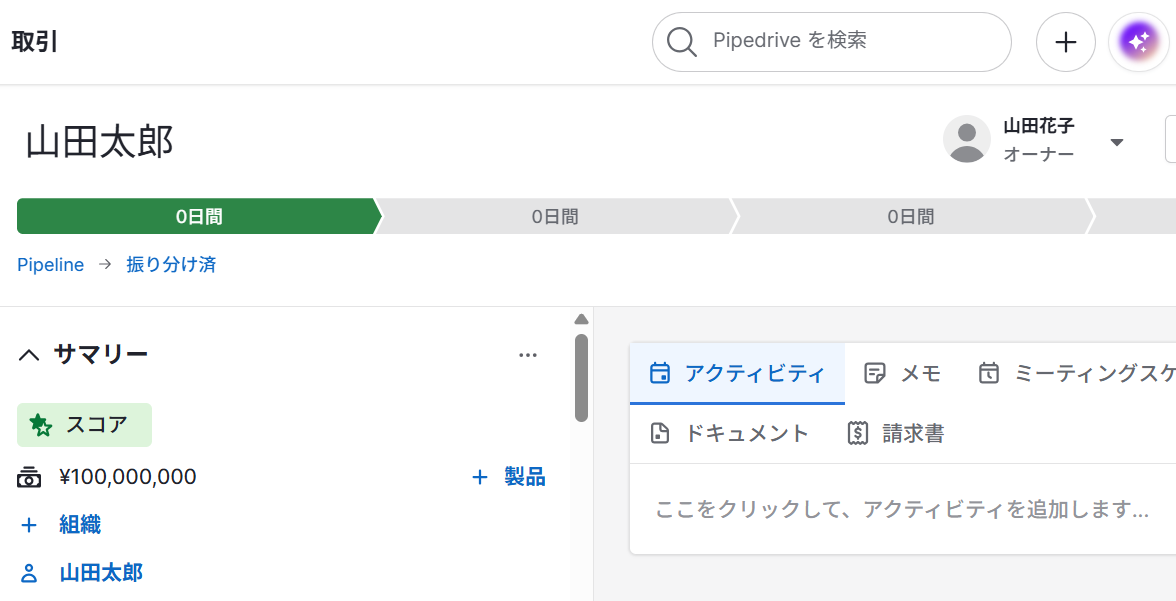Select the 請求書 tab
This screenshot has height=601, width=1176.
point(895,433)
